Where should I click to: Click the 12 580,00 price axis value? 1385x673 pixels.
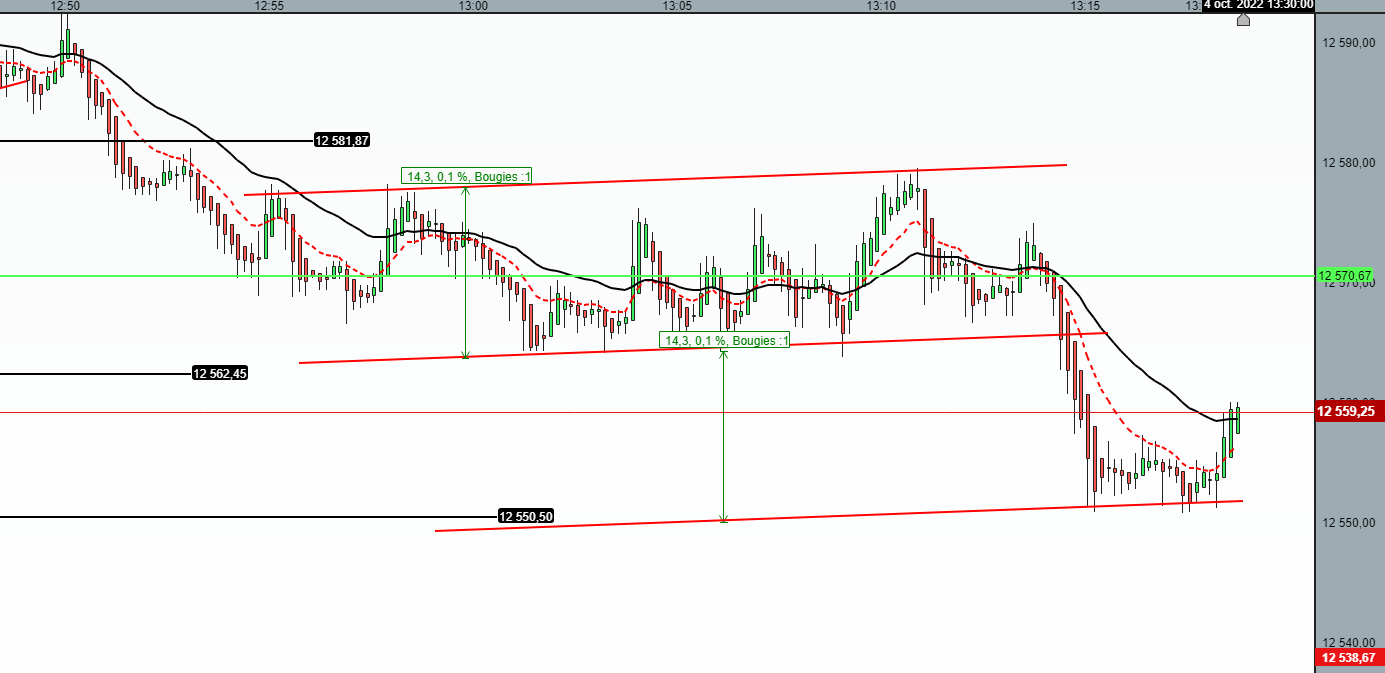(x=1349, y=163)
